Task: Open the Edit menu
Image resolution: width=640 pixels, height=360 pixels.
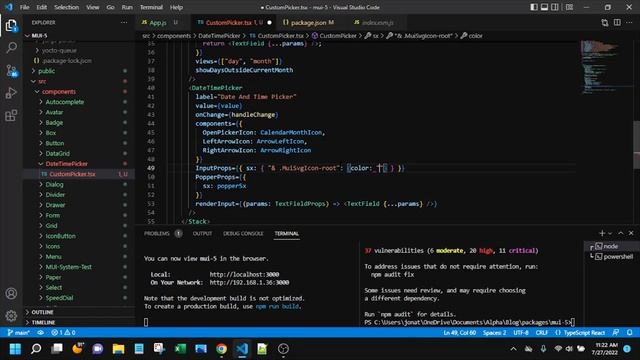Action: [42, 7]
